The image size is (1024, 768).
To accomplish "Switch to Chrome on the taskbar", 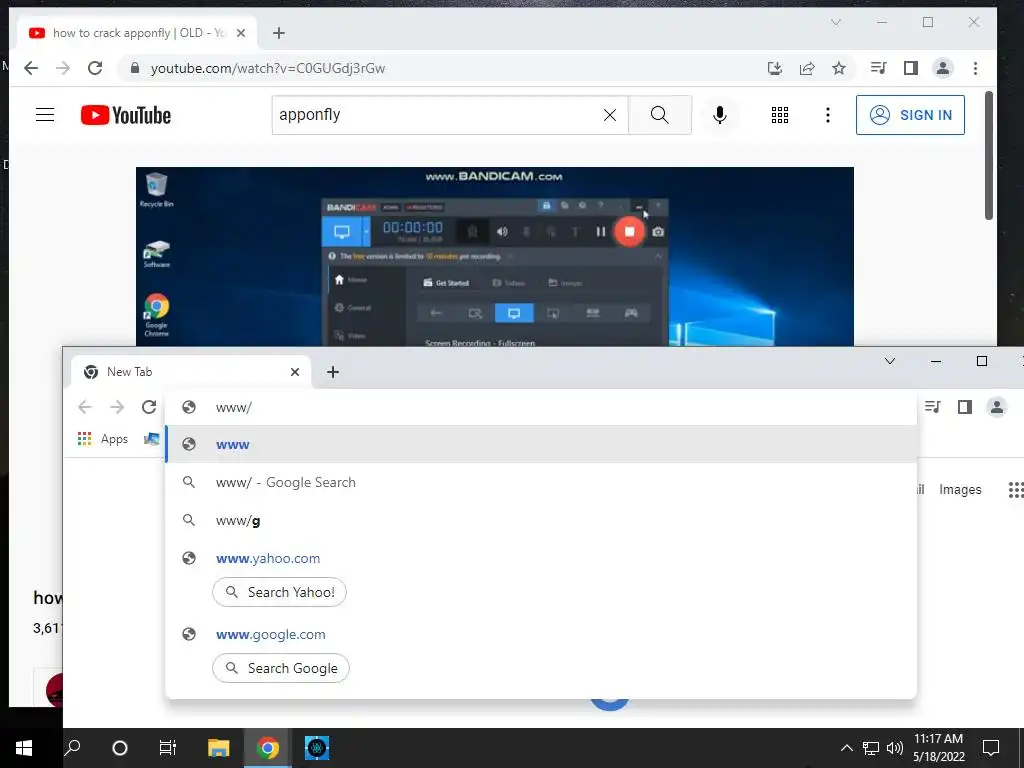I will (x=267, y=748).
